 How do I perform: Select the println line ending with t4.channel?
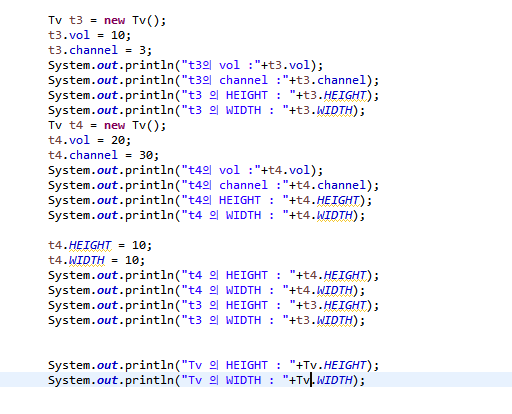[214, 185]
